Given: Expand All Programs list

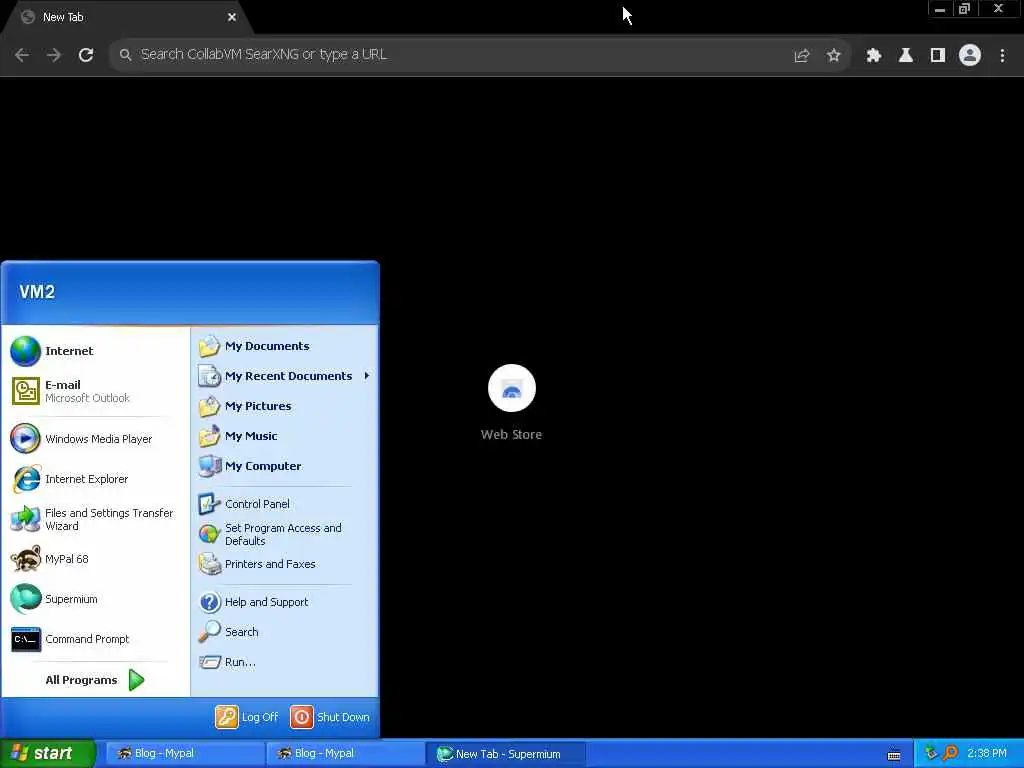Looking at the screenshot, I should 95,680.
